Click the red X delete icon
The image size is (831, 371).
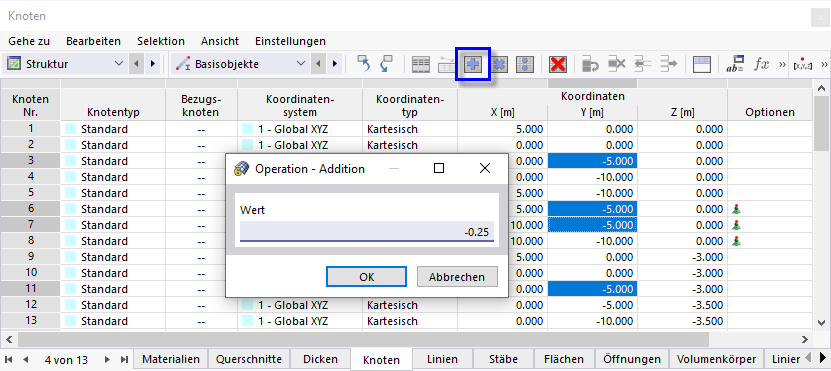pos(558,65)
